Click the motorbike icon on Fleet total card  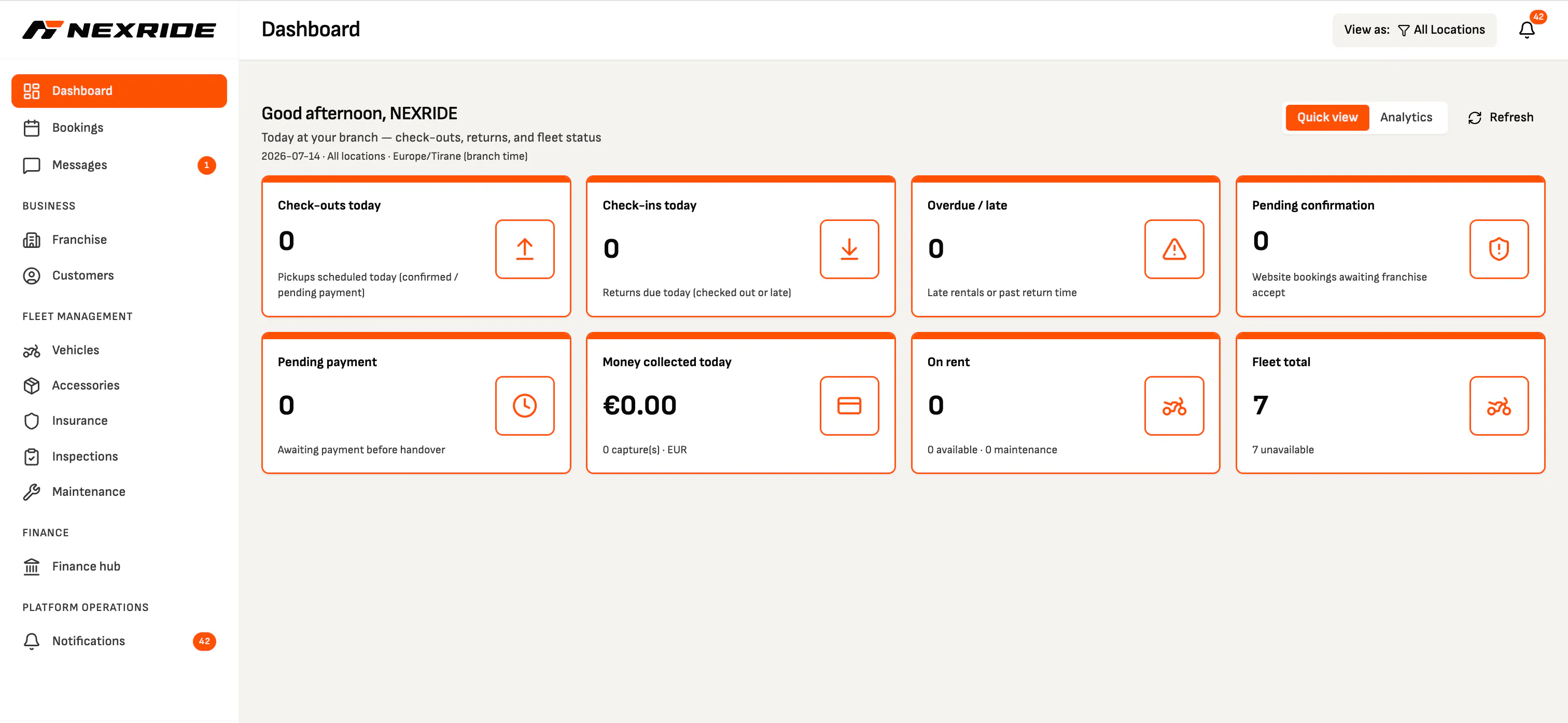coord(1499,406)
